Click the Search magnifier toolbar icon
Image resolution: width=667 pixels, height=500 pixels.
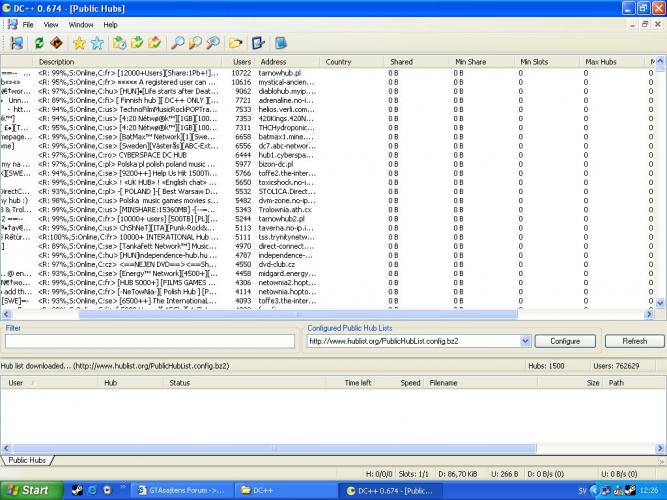(177, 43)
